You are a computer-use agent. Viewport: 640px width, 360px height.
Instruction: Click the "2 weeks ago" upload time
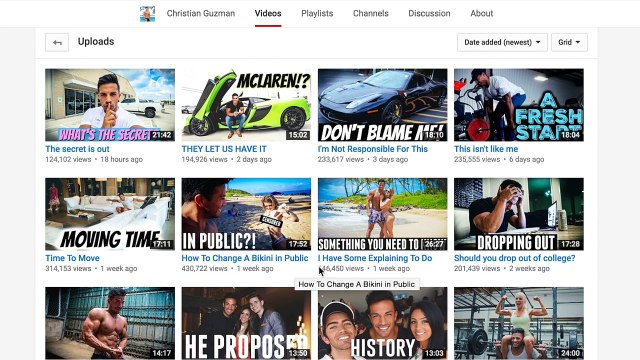(529, 269)
